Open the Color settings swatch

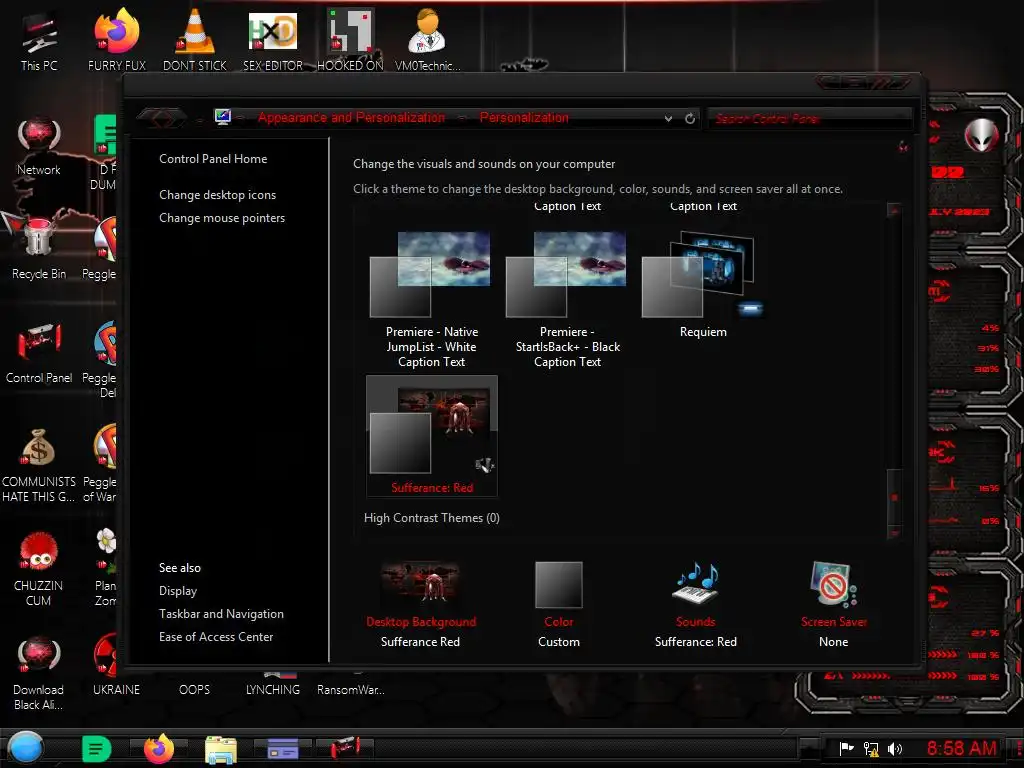coord(558,605)
